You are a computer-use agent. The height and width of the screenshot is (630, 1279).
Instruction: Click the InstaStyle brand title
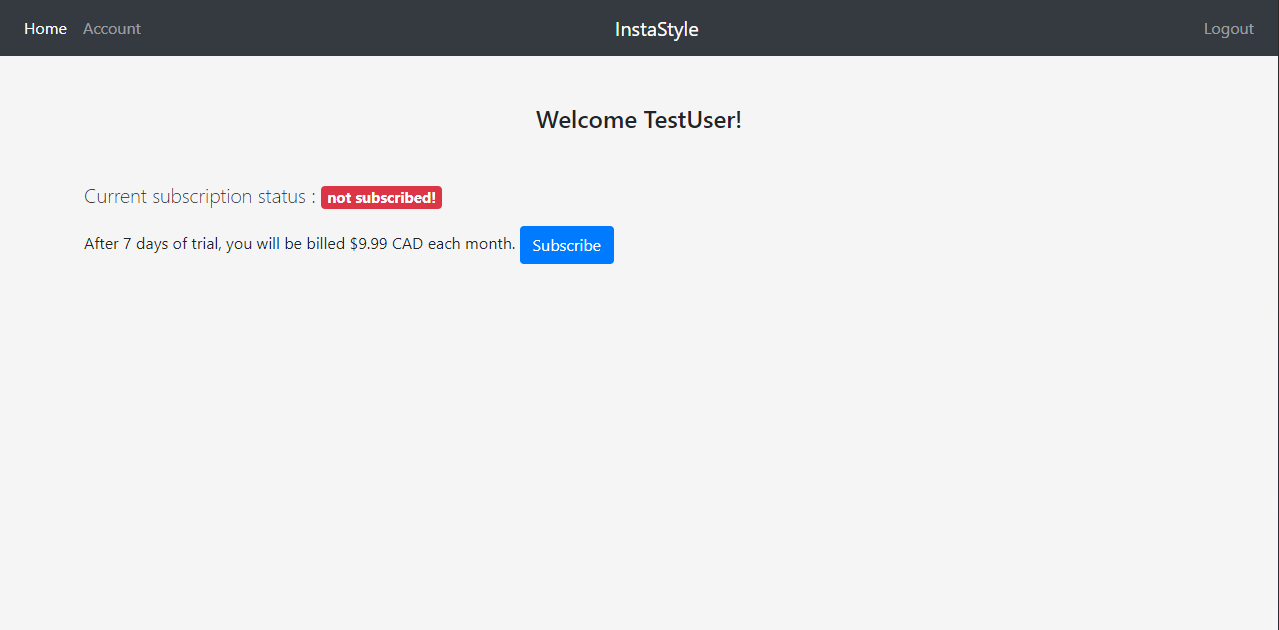coord(656,29)
